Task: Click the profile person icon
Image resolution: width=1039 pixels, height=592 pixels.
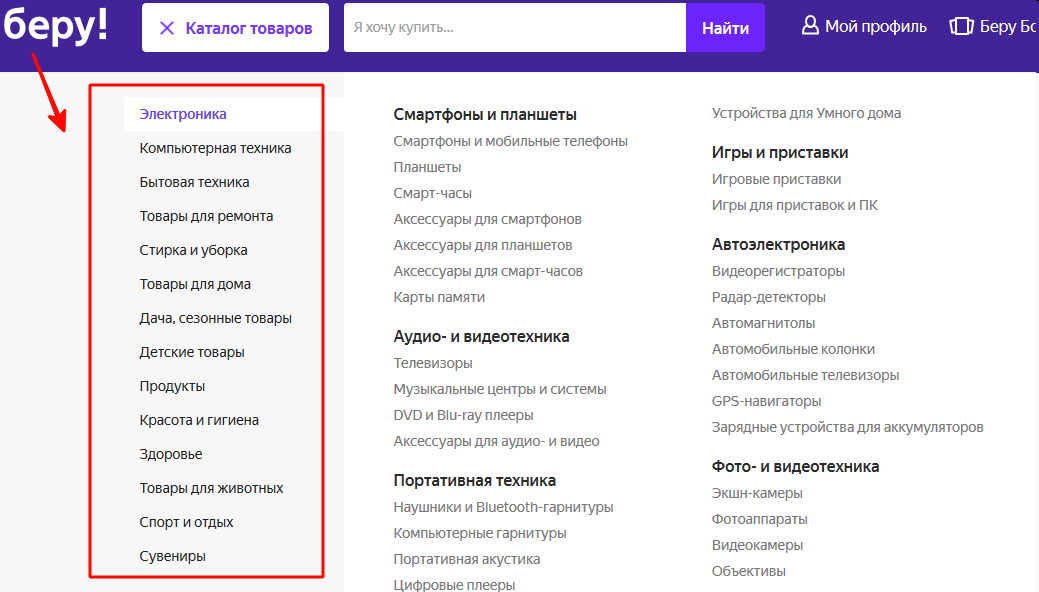Action: [x=810, y=26]
